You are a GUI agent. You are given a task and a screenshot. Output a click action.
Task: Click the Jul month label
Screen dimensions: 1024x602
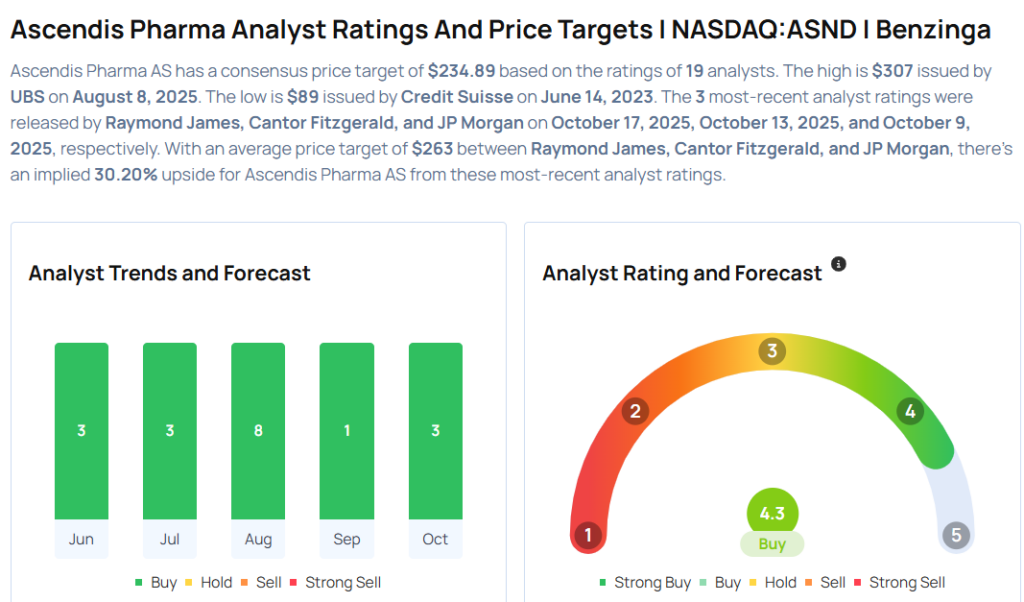tap(170, 539)
